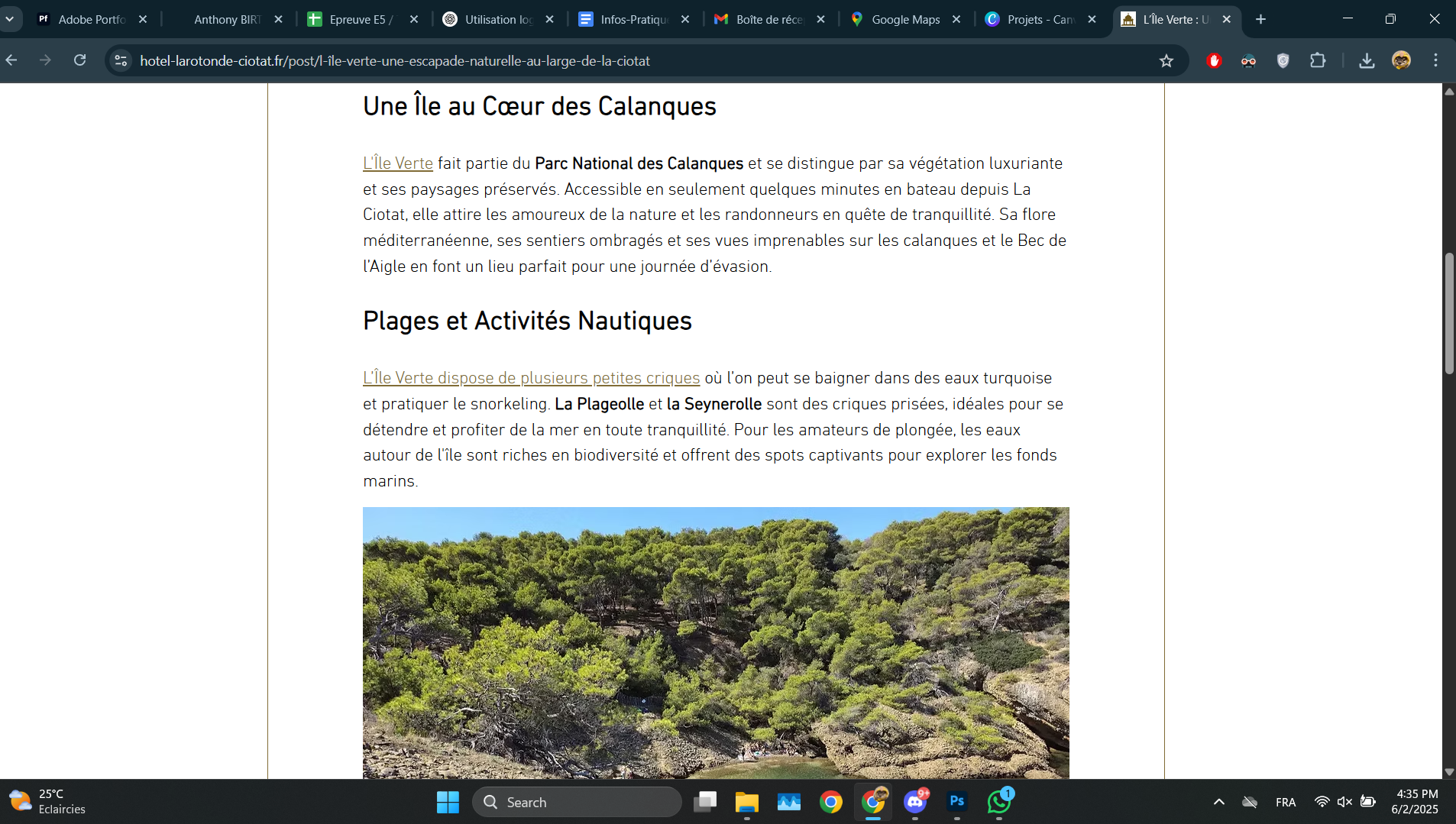Open the Chrome profile avatar
The image size is (1456, 824).
click(1401, 61)
